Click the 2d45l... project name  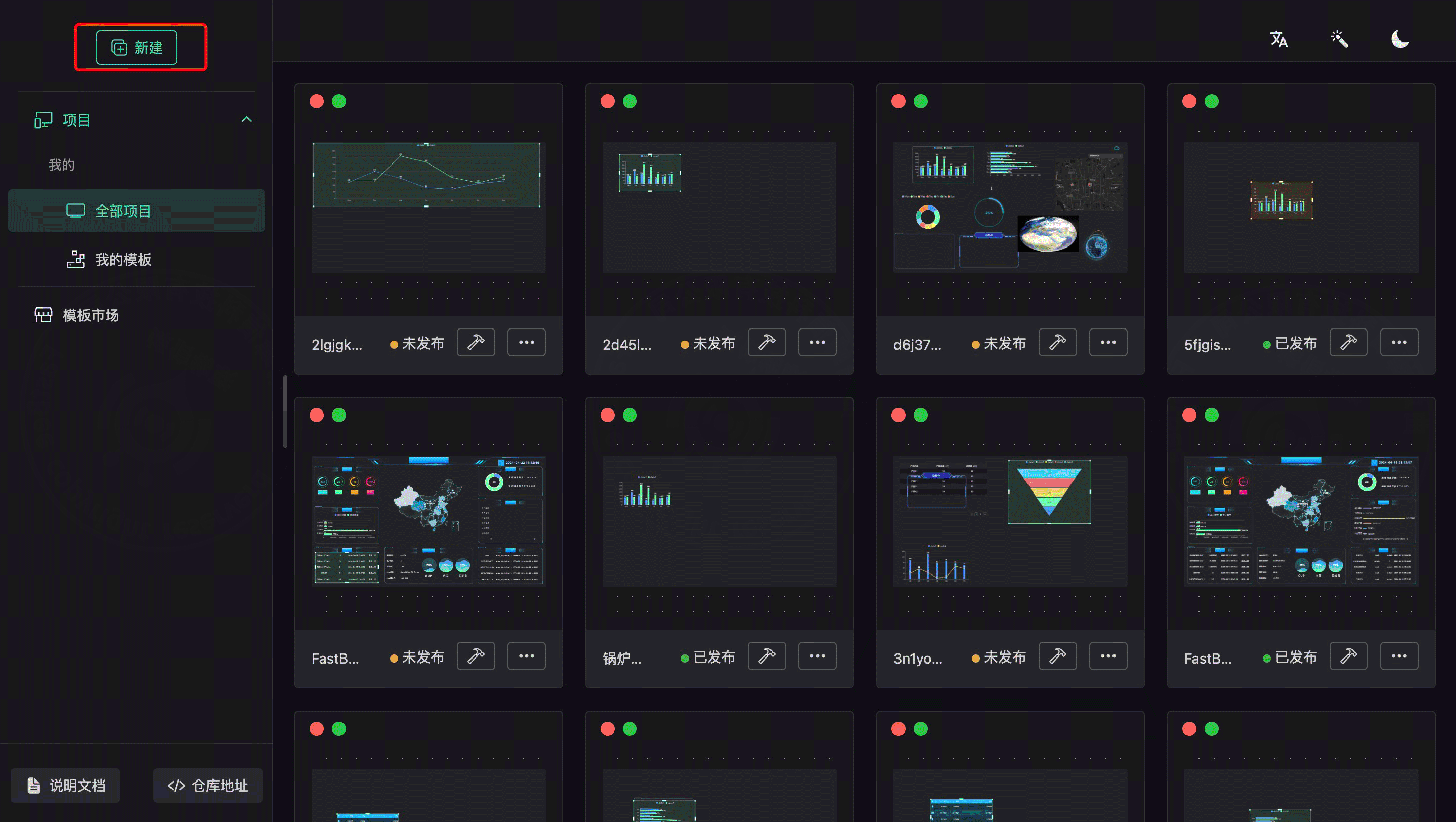(626, 344)
